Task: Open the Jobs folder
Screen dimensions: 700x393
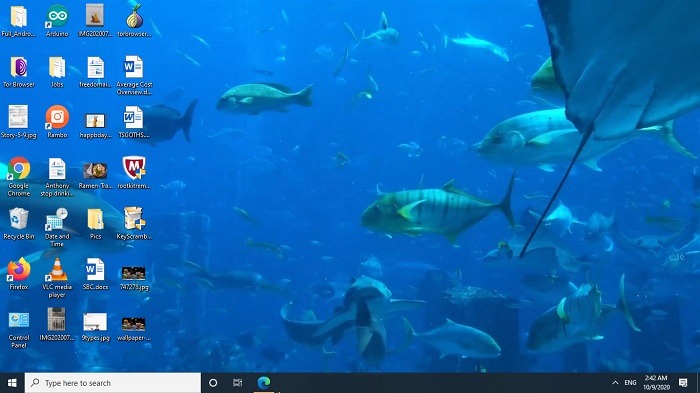Action: pyautogui.click(x=57, y=68)
